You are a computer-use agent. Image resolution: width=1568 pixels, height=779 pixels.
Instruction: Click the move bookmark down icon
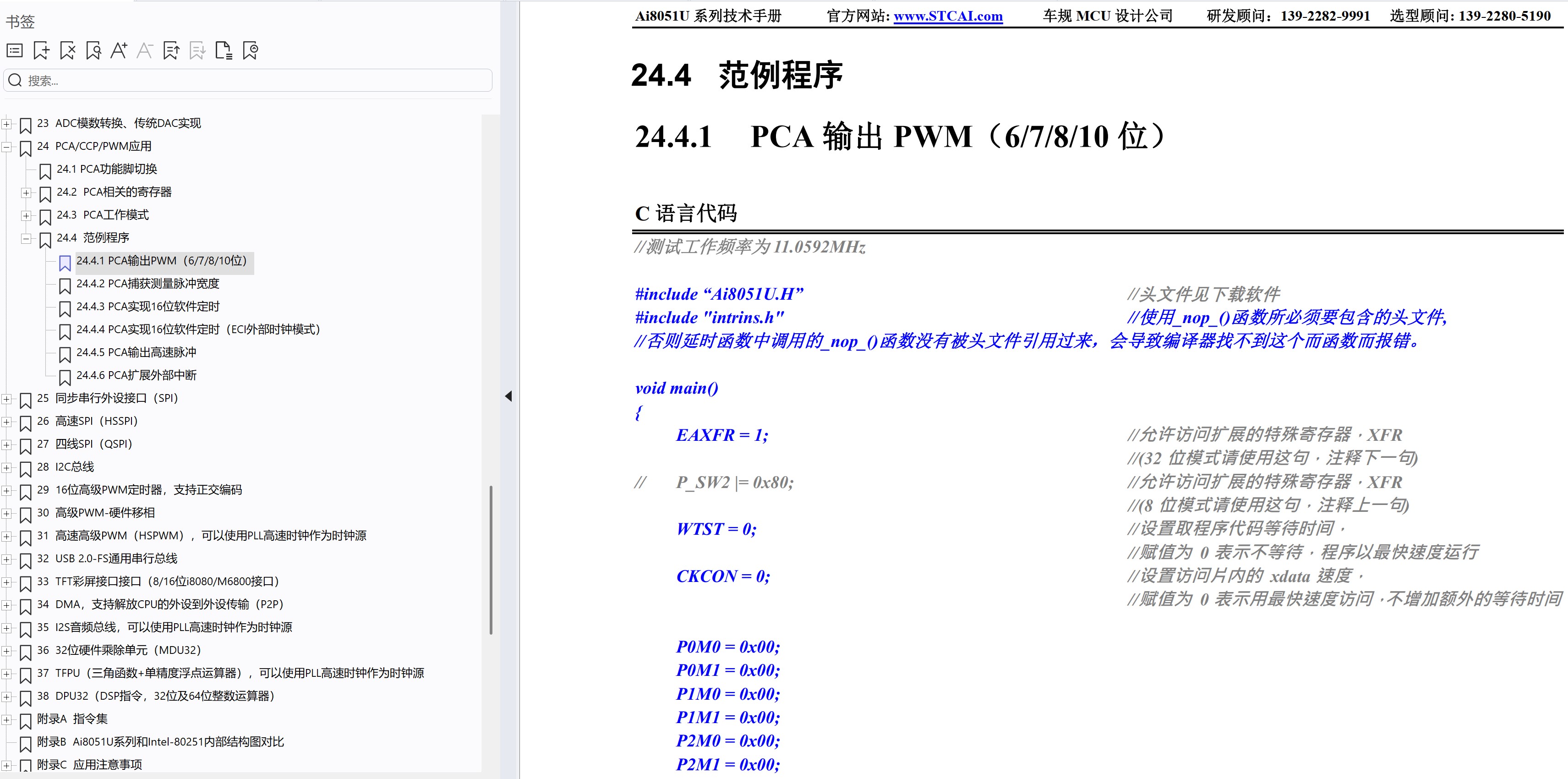click(197, 50)
